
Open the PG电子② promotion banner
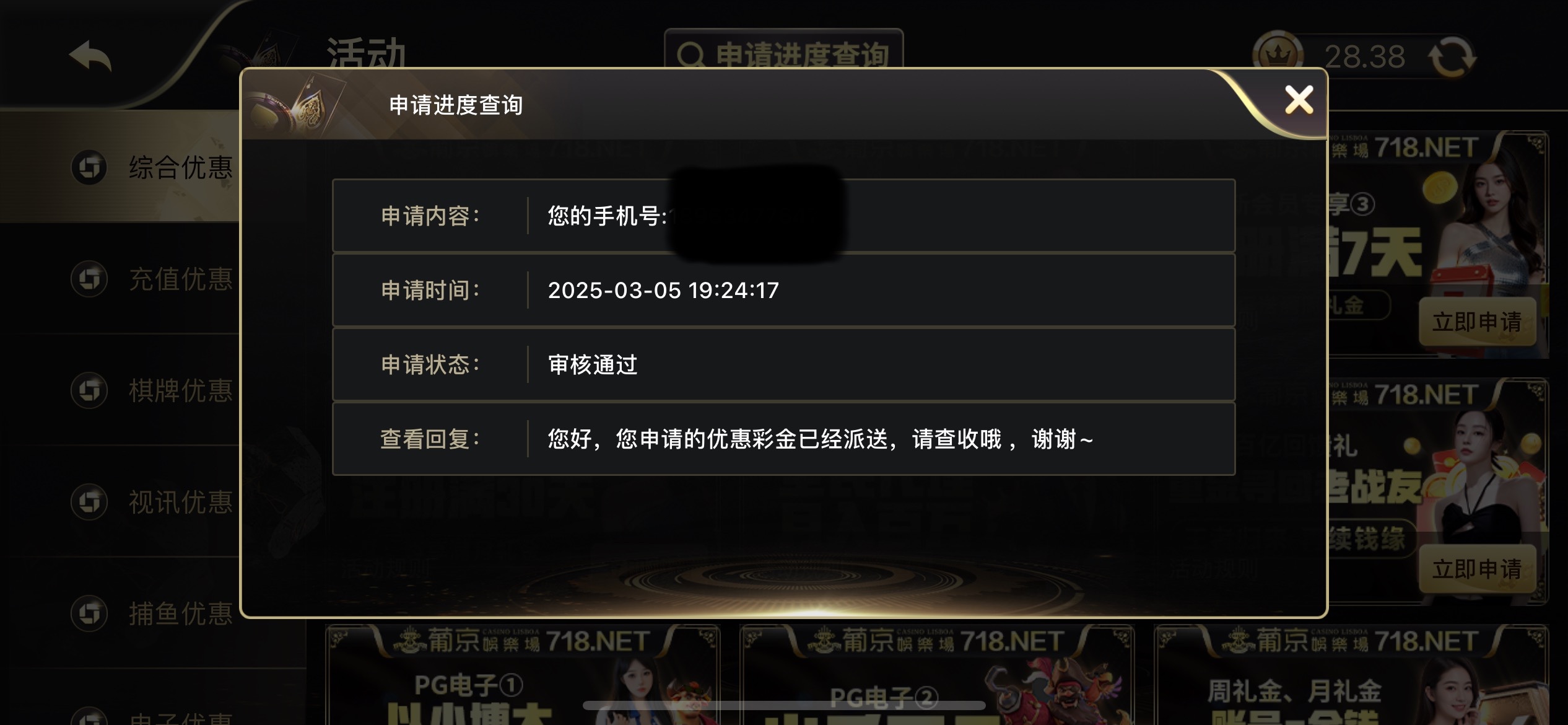938,675
